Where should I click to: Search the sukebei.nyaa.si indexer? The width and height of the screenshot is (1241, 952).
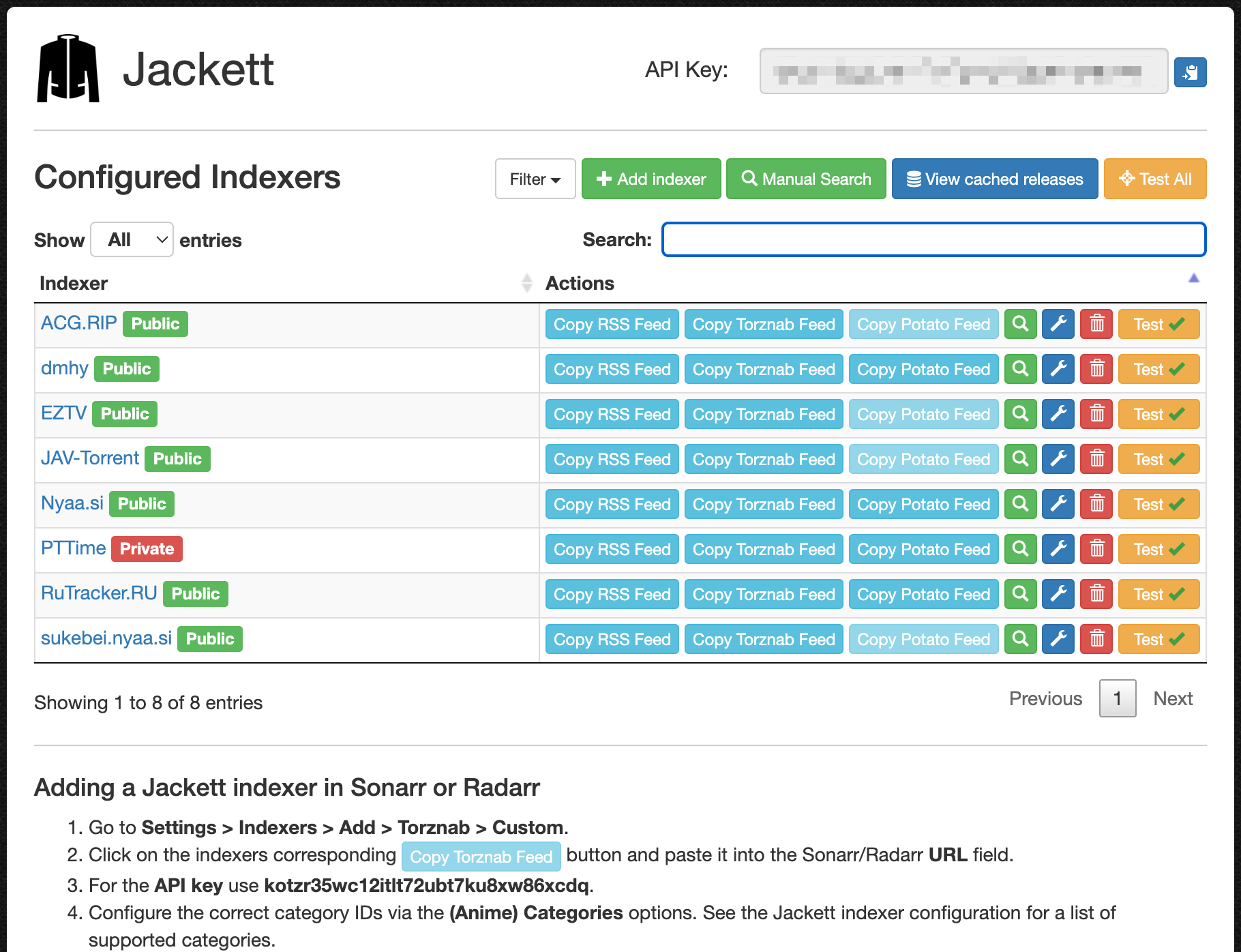pyautogui.click(x=1020, y=639)
